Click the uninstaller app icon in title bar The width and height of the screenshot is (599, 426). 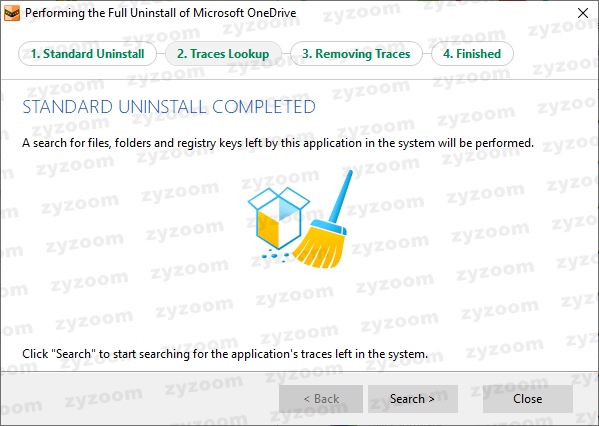pyautogui.click(x=12, y=13)
